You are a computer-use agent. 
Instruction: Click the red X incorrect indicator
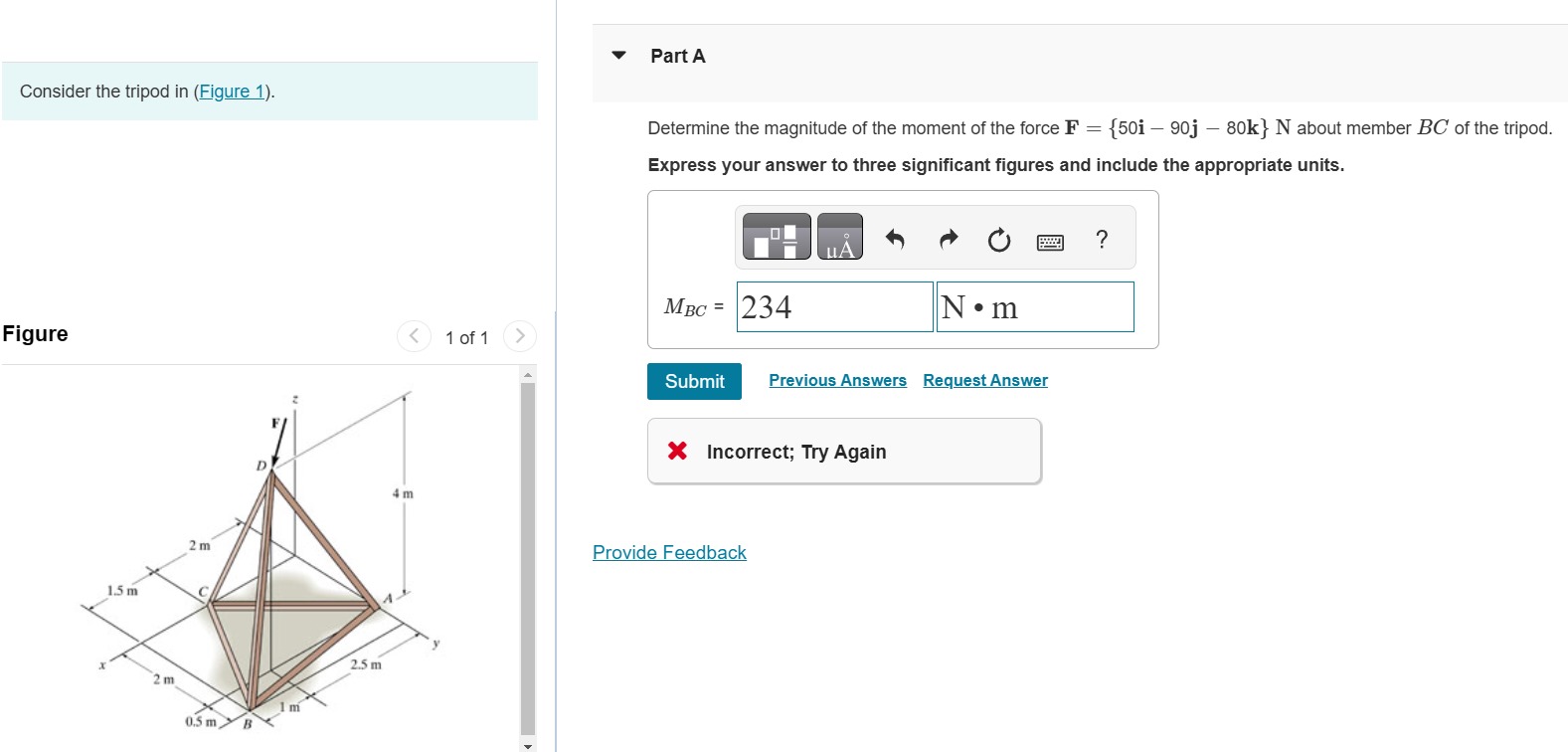[676, 451]
